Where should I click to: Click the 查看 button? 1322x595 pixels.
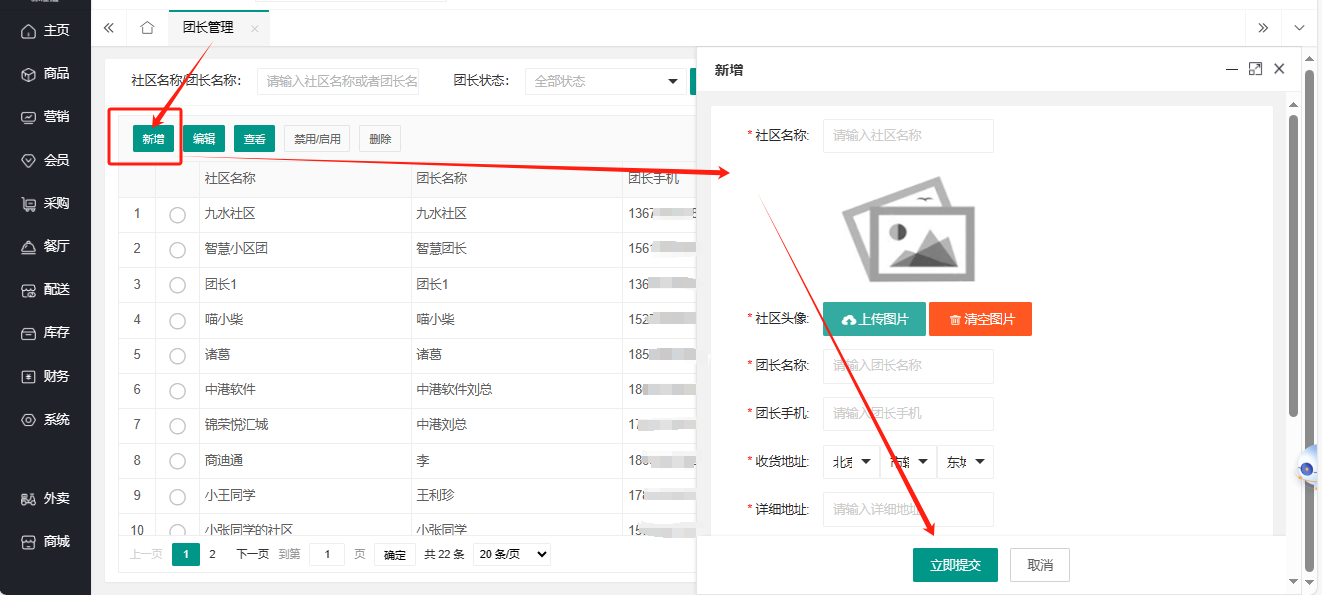255,139
